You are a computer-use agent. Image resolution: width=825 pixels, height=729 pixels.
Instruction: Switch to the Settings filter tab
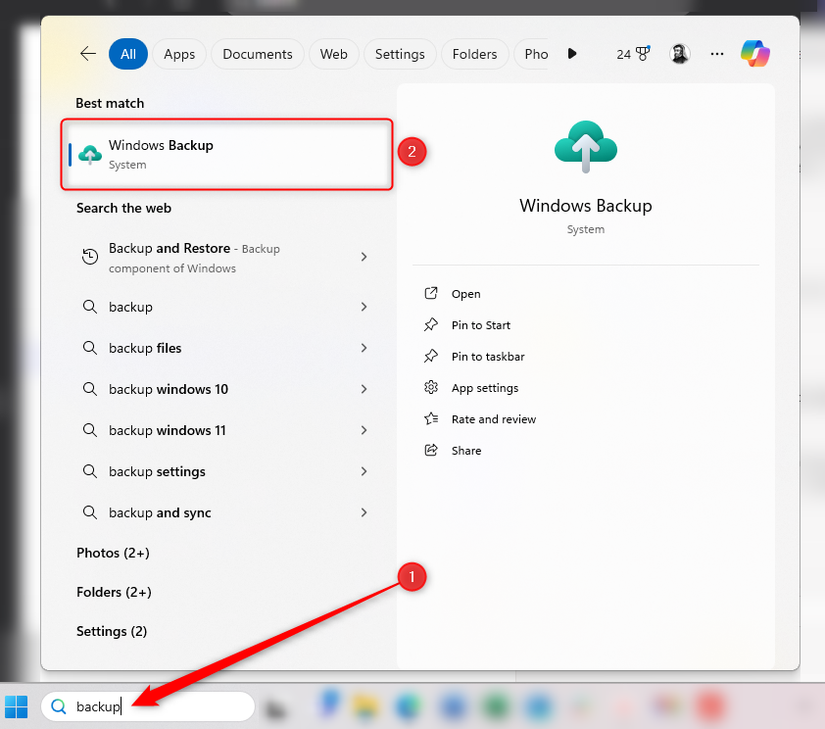coord(399,54)
